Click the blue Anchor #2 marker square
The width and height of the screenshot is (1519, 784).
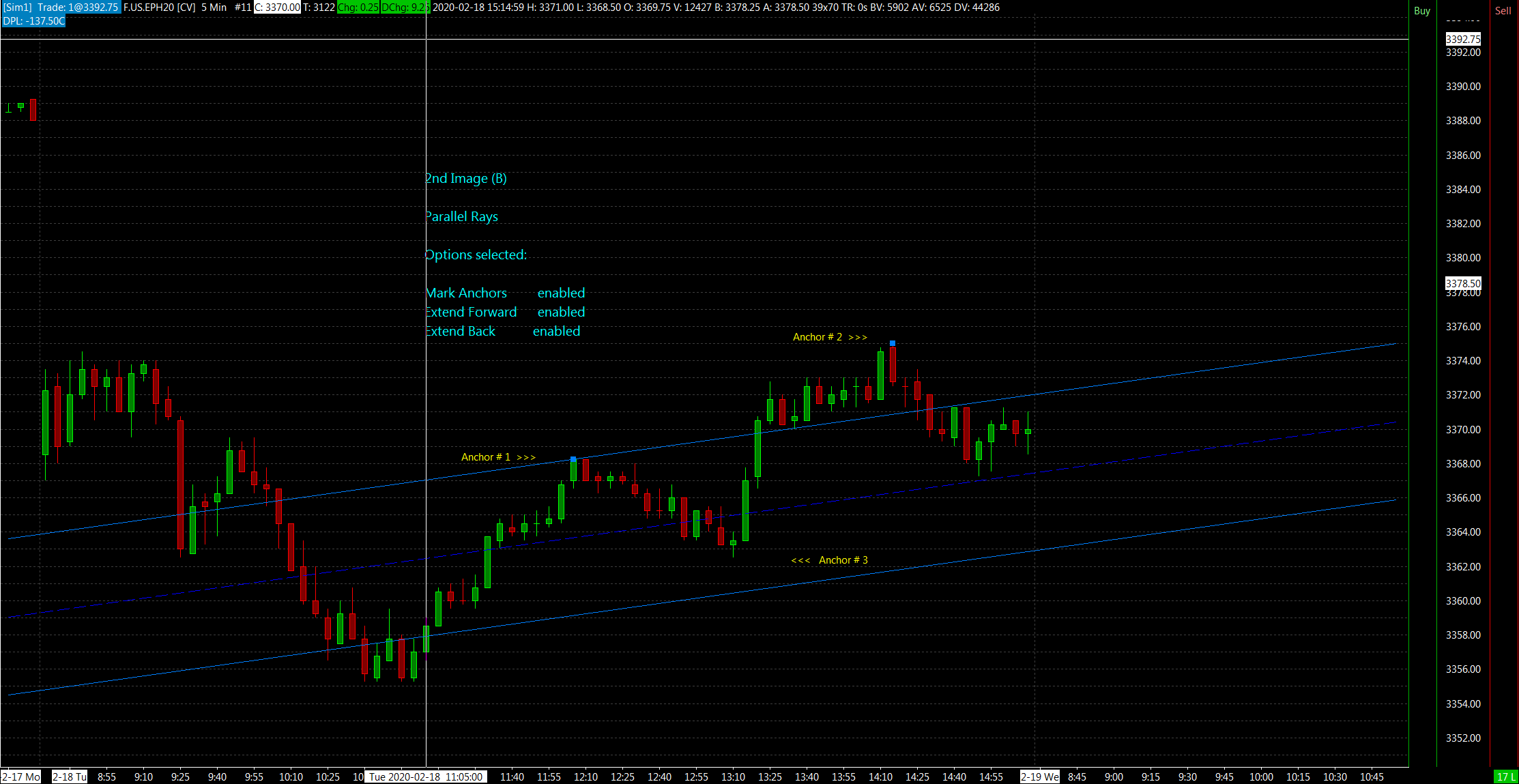tap(892, 343)
